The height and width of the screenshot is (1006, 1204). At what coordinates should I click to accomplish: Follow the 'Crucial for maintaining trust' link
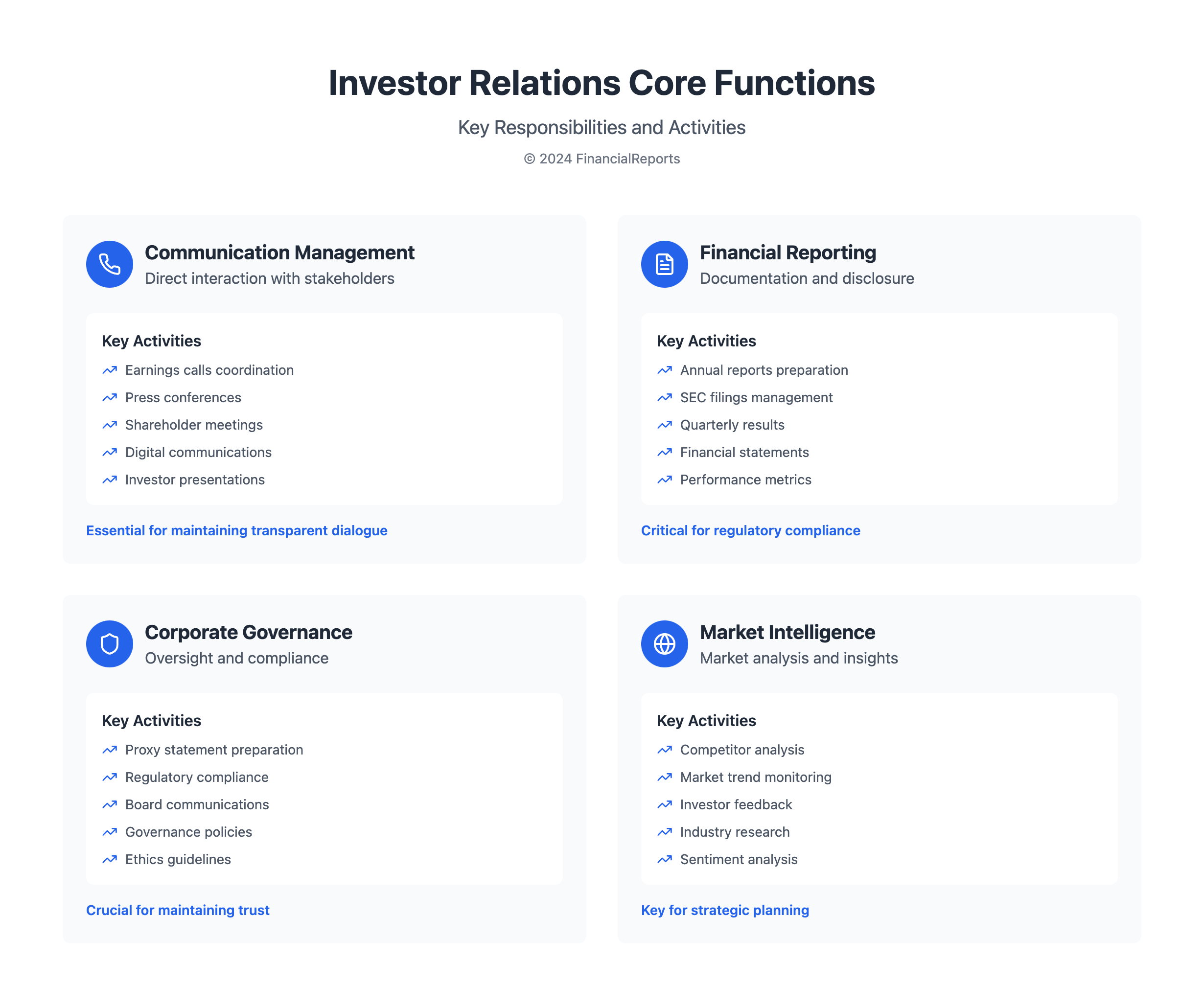coord(178,910)
